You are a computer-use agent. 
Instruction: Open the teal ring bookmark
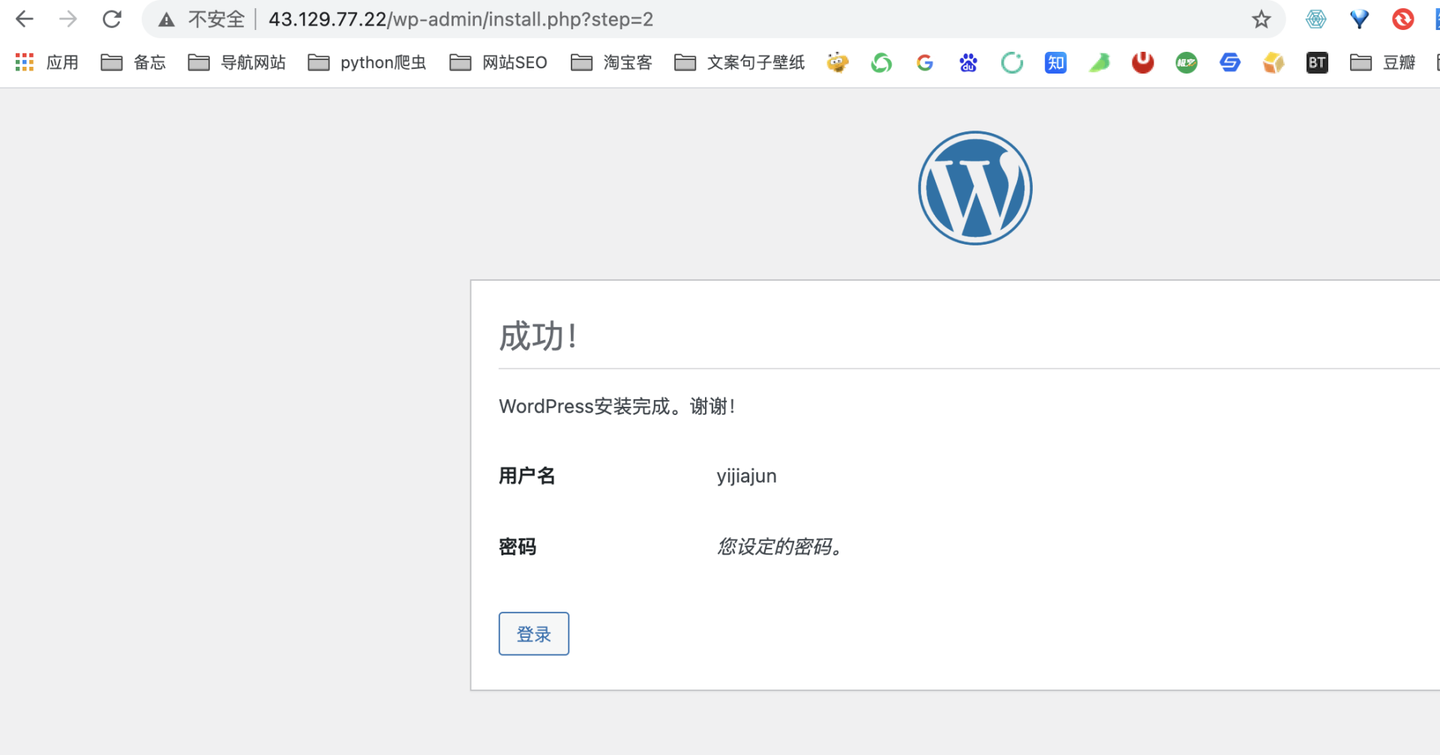1012,62
